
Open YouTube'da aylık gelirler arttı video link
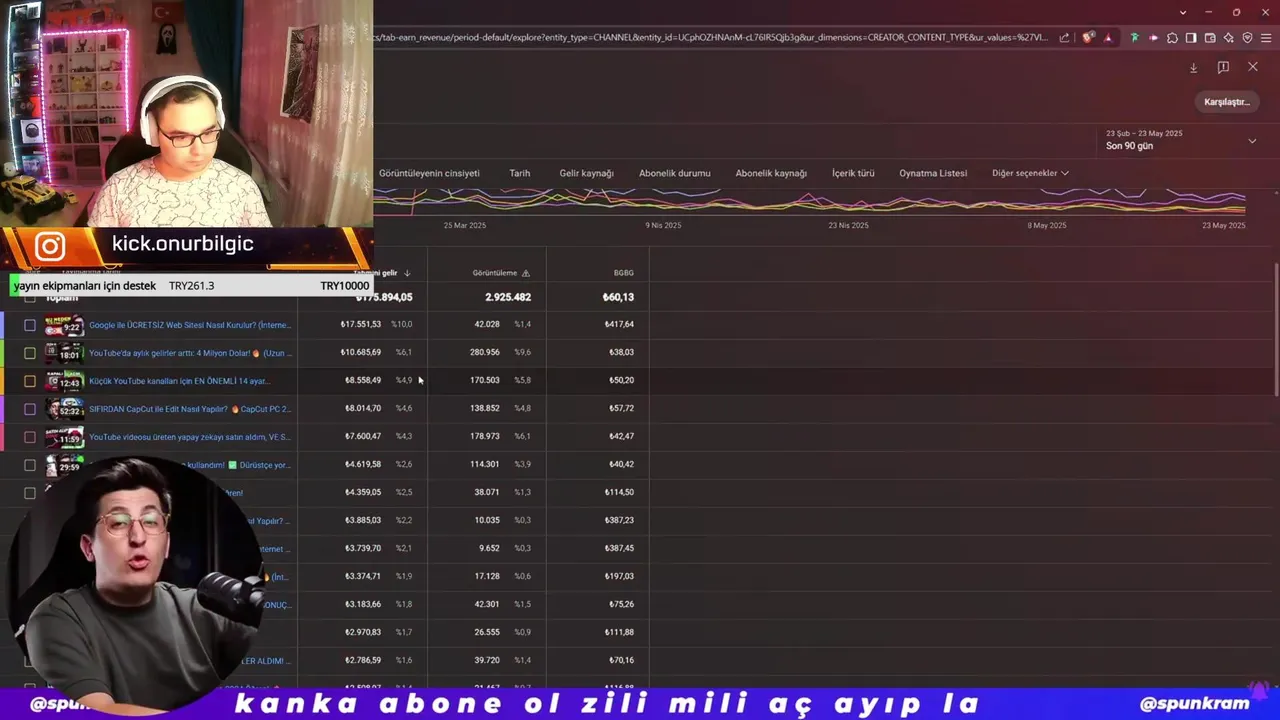[x=190, y=353]
